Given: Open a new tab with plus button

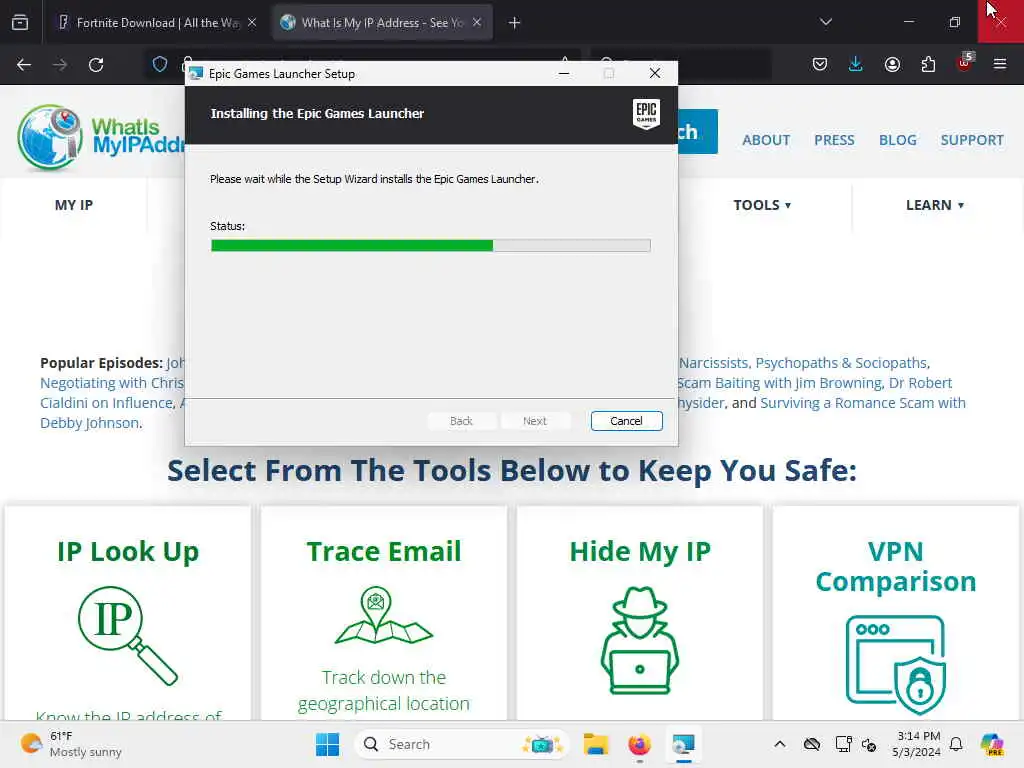Looking at the screenshot, I should point(515,23).
